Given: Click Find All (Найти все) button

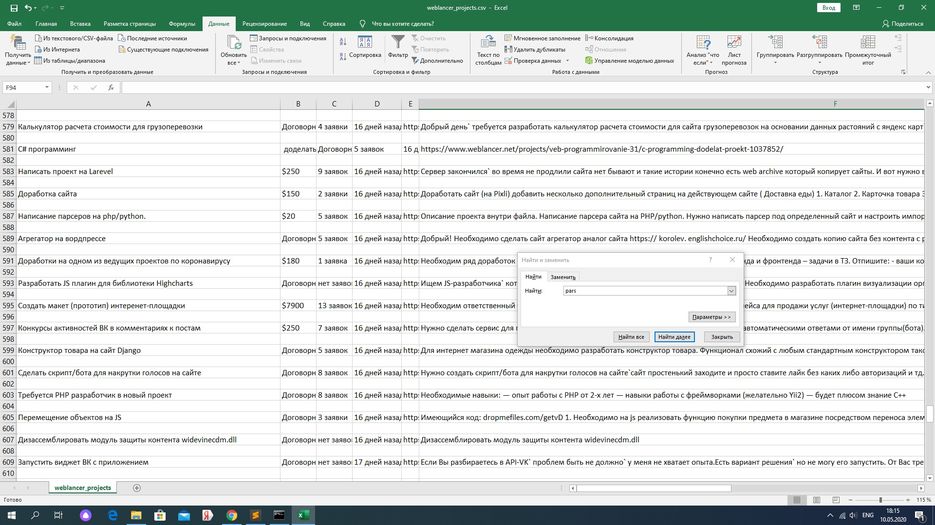Looking at the screenshot, I should pos(631,336).
